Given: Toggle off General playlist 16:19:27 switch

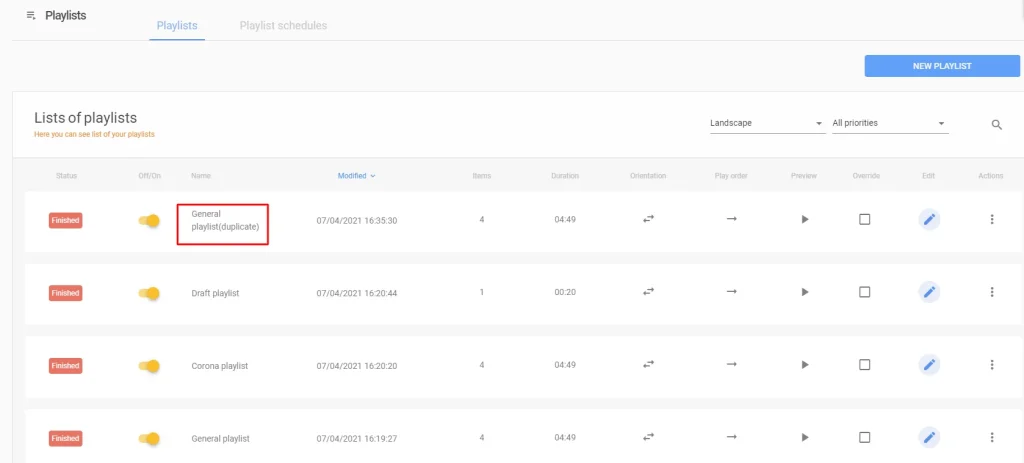Looking at the screenshot, I should [149, 438].
